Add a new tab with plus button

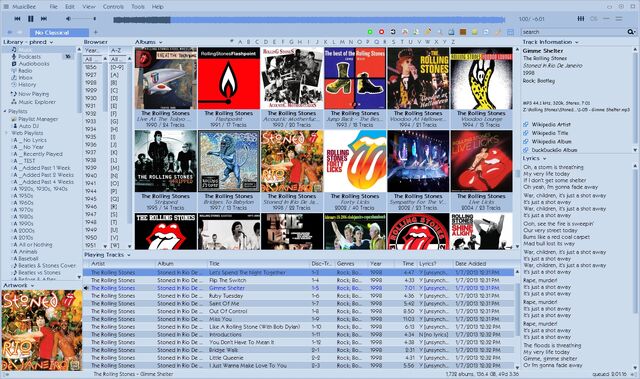[x=96, y=32]
